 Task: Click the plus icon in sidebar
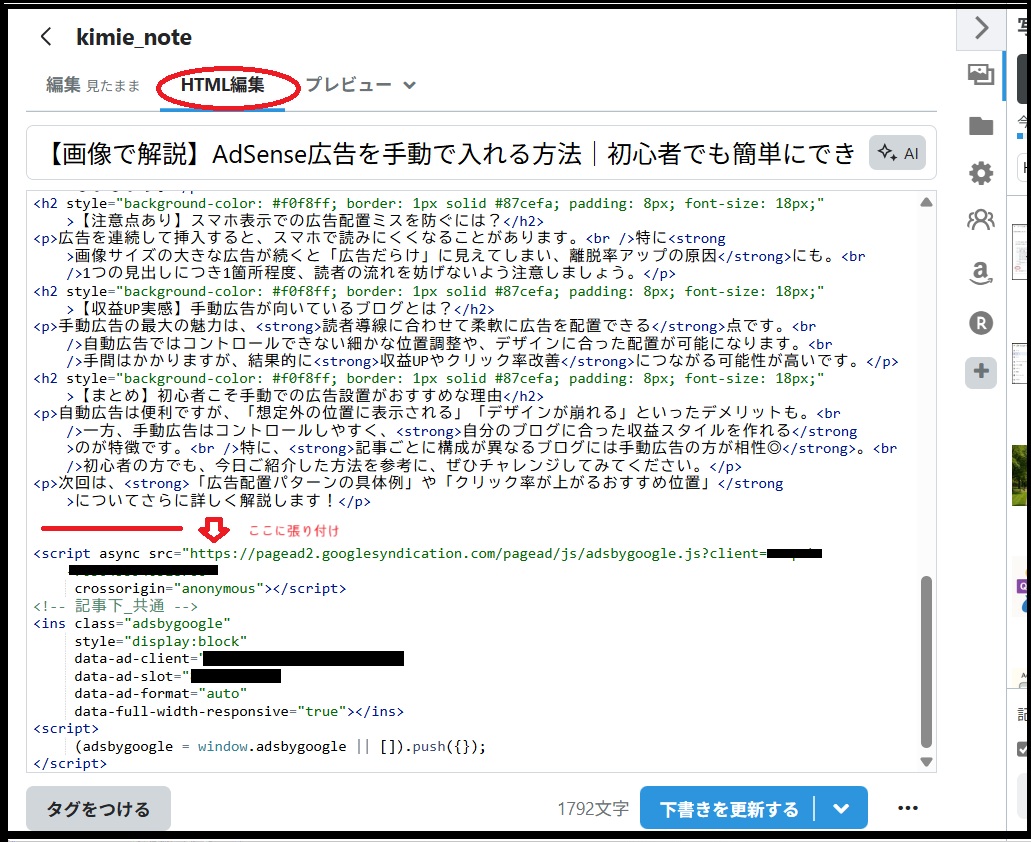pyautogui.click(x=981, y=371)
